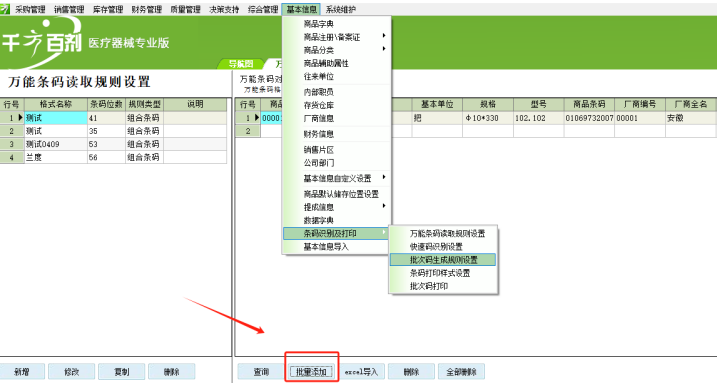The height and width of the screenshot is (384, 718).
Task: Click the 修改 button
Action: pyautogui.click(x=71, y=372)
